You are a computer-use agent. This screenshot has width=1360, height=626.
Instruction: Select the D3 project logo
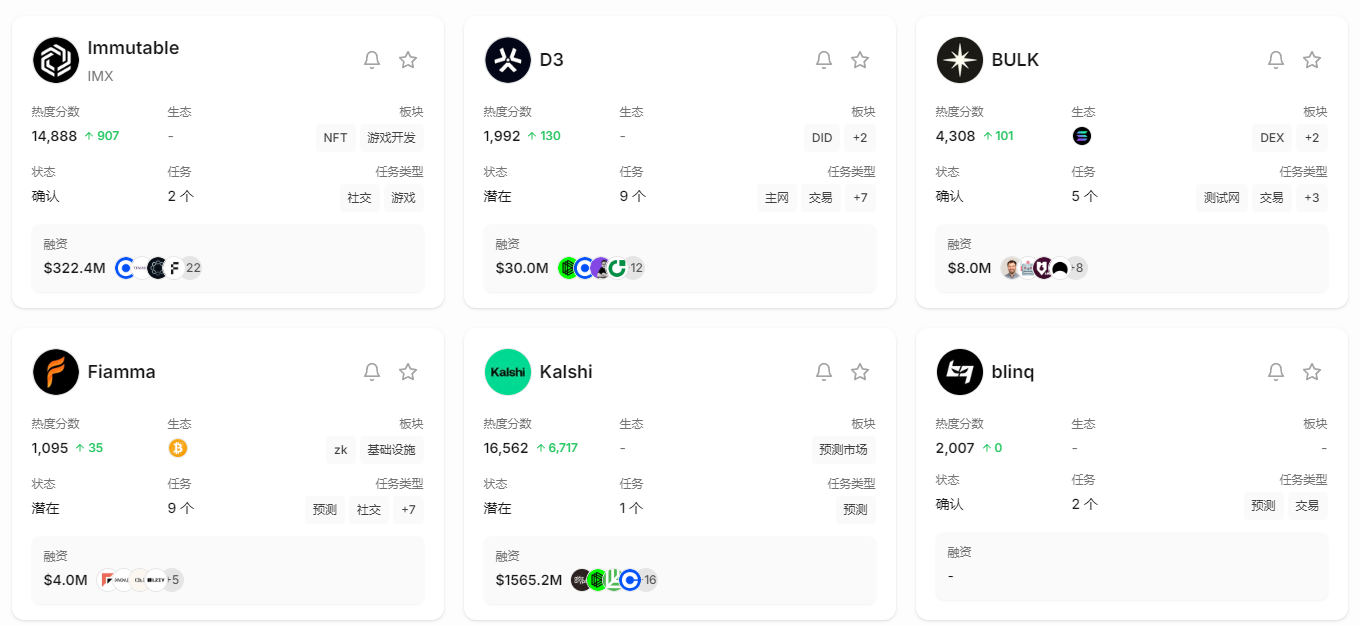[x=507, y=59]
